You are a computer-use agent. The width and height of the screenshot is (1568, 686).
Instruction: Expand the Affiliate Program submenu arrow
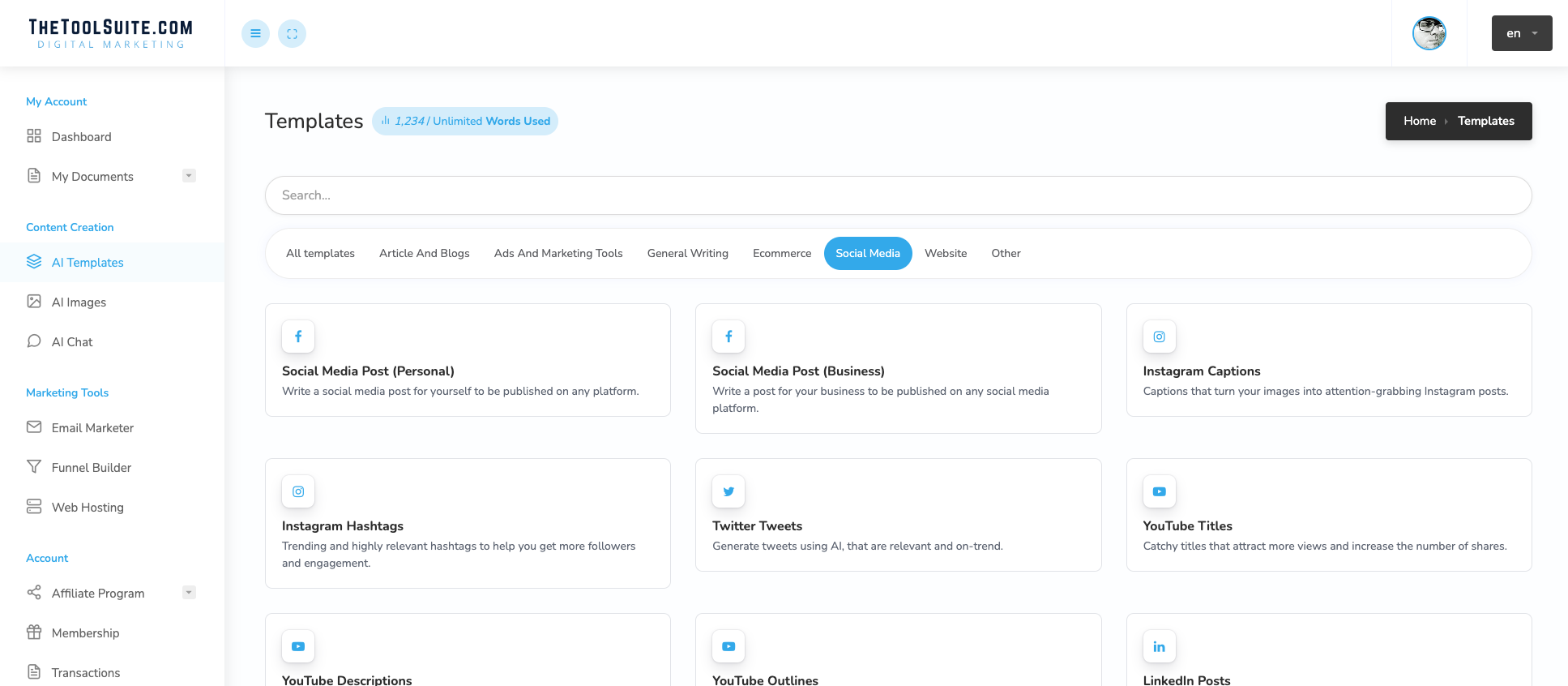pos(189,593)
